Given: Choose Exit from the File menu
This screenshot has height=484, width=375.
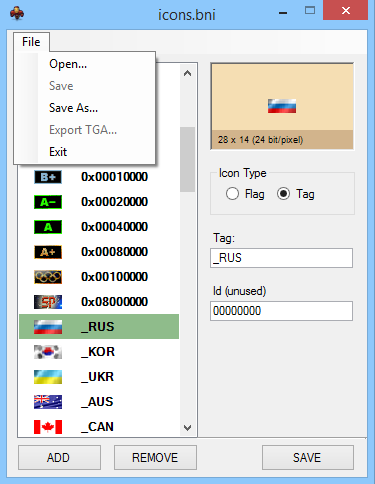Looking at the screenshot, I should coord(85,152).
